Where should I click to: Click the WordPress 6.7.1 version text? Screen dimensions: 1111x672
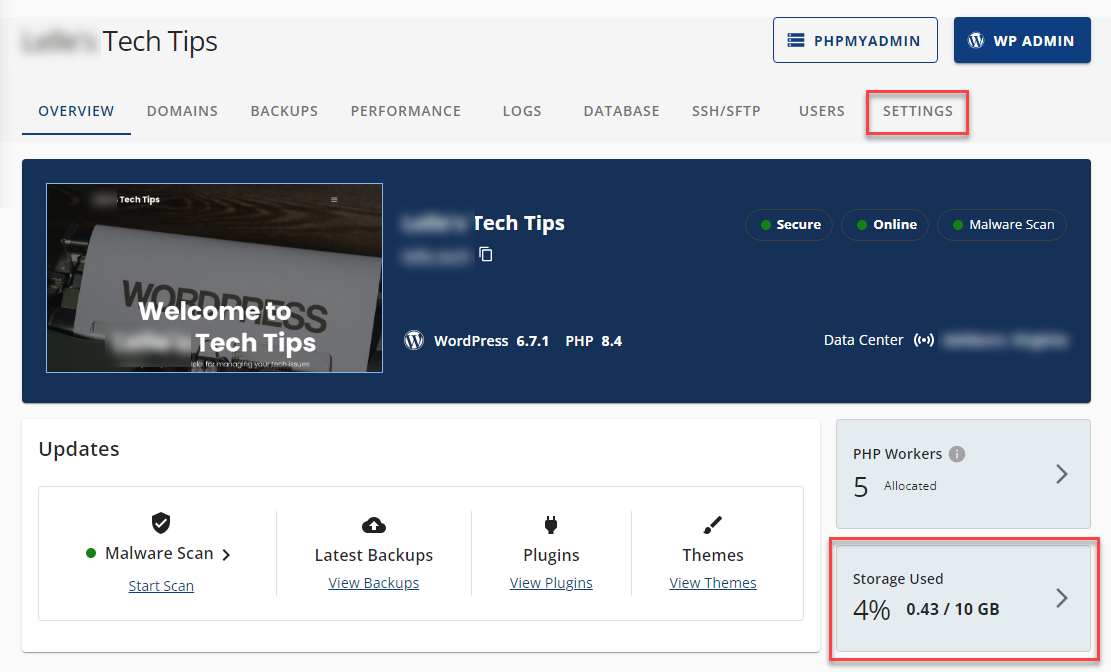[x=492, y=341]
